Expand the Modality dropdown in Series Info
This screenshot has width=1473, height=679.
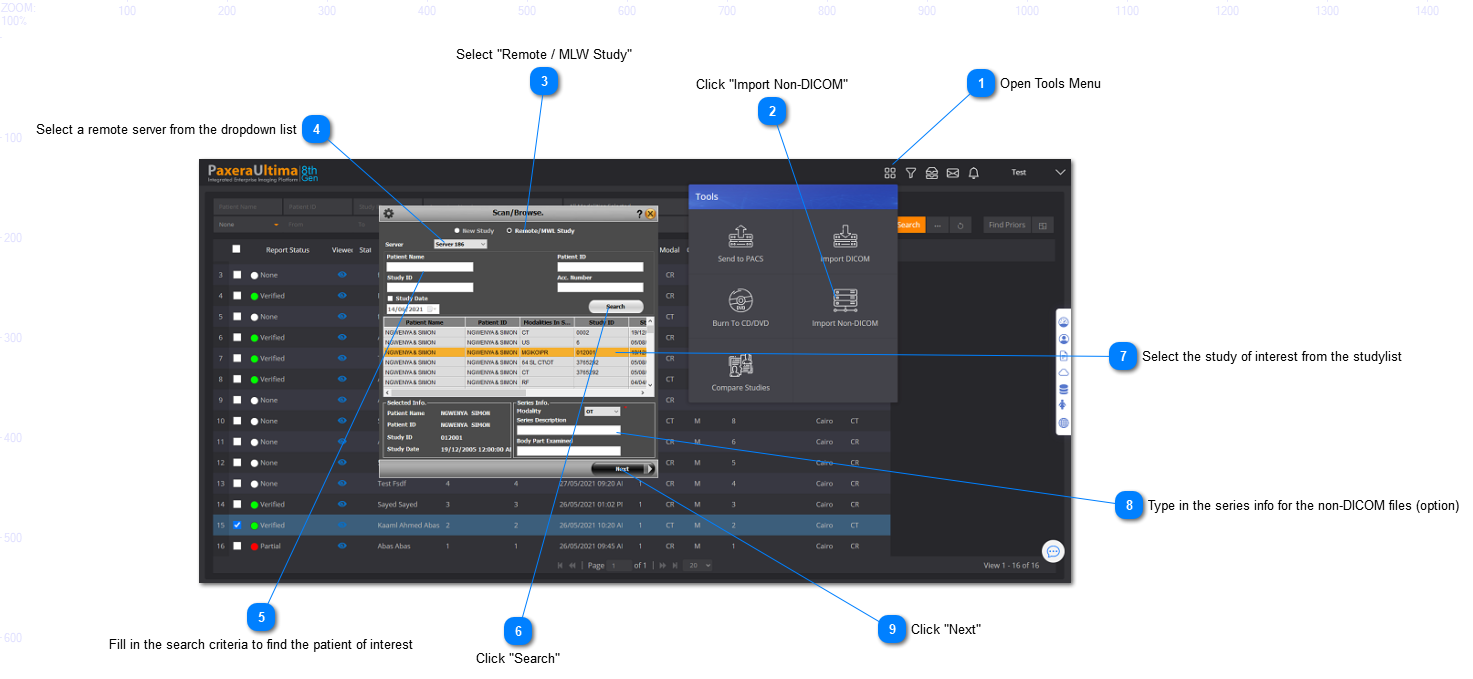click(x=602, y=411)
